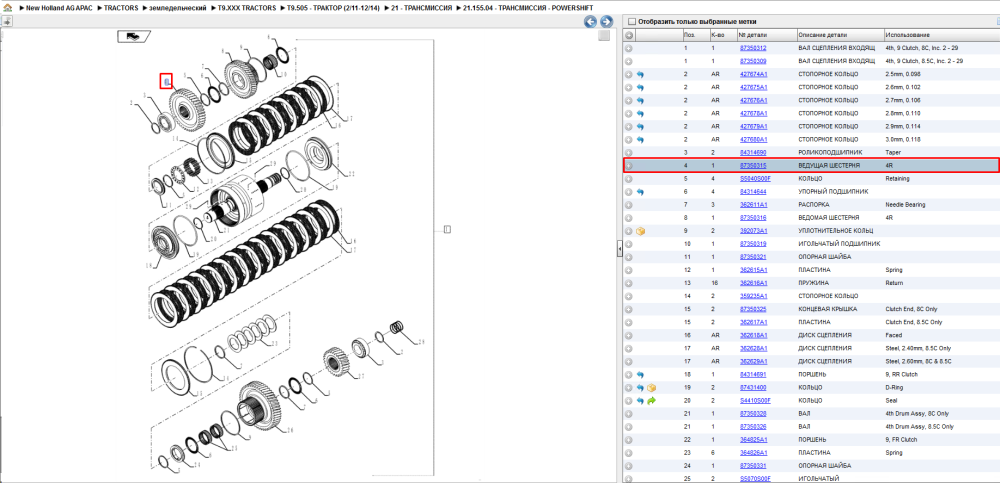The image size is (1000, 483).
Task: Add part 84314690 using its plus icon
Action: coord(629,152)
